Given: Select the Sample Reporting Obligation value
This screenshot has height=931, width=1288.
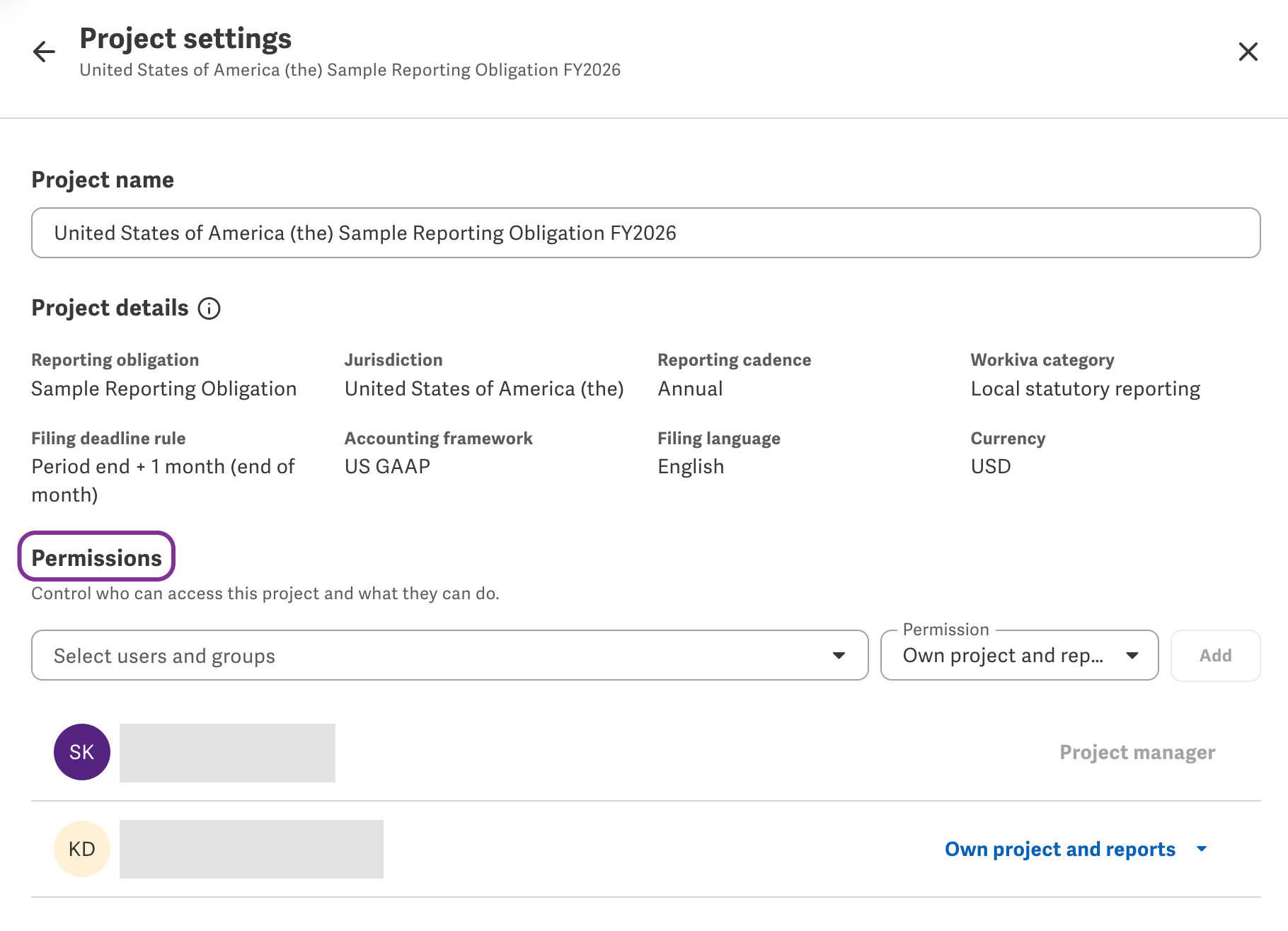Looking at the screenshot, I should (x=164, y=388).
